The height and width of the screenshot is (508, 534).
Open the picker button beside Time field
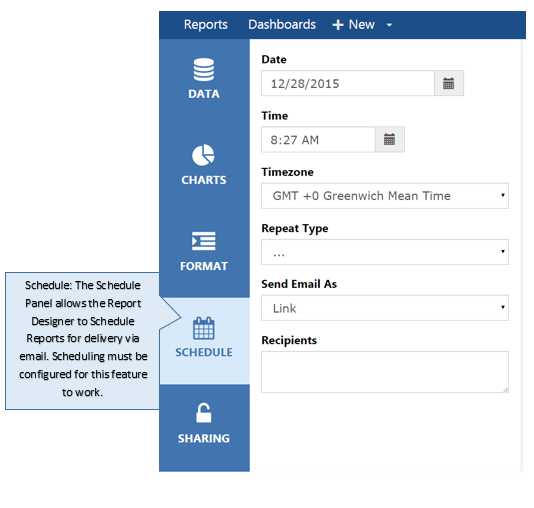coord(390,139)
